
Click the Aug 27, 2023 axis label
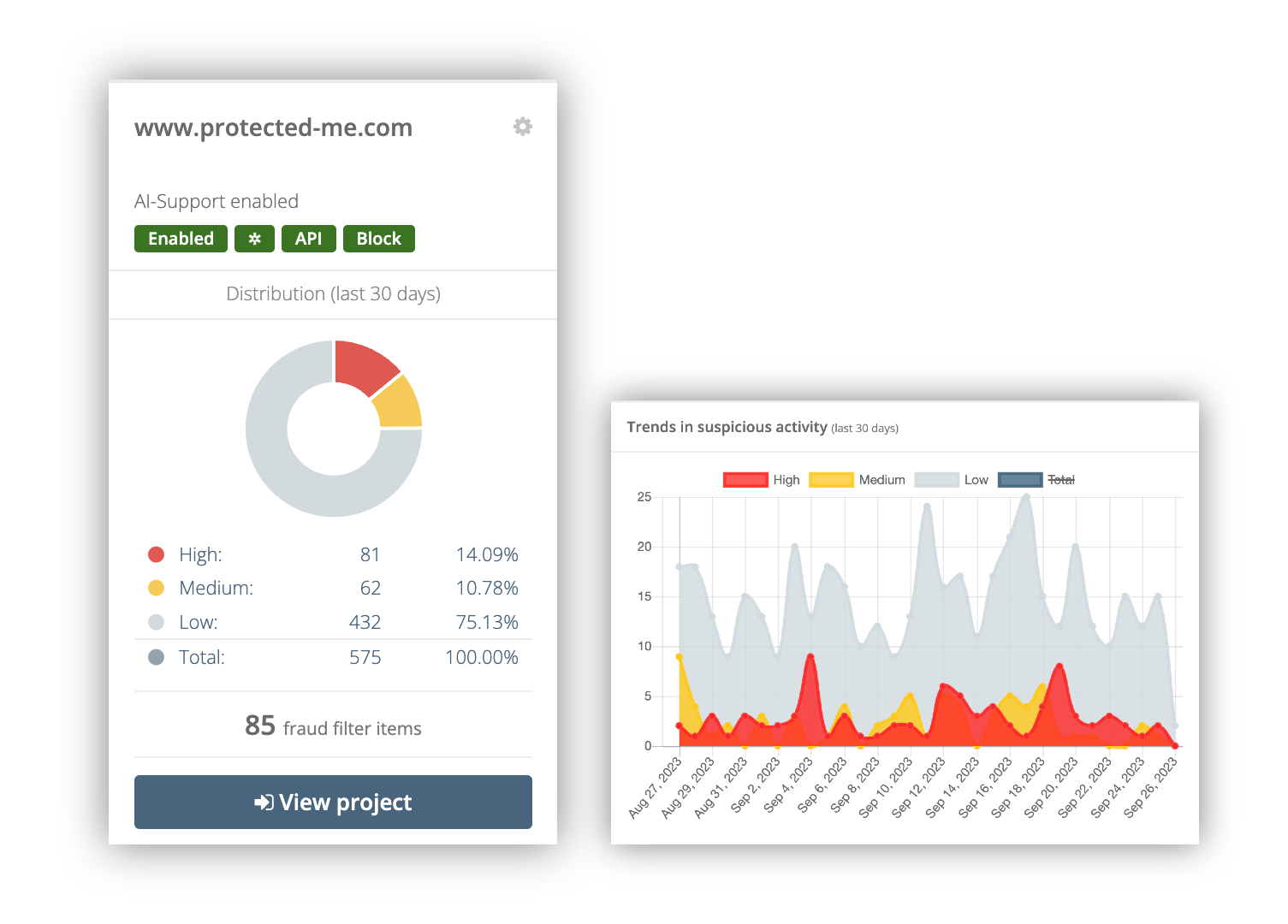coord(656,787)
